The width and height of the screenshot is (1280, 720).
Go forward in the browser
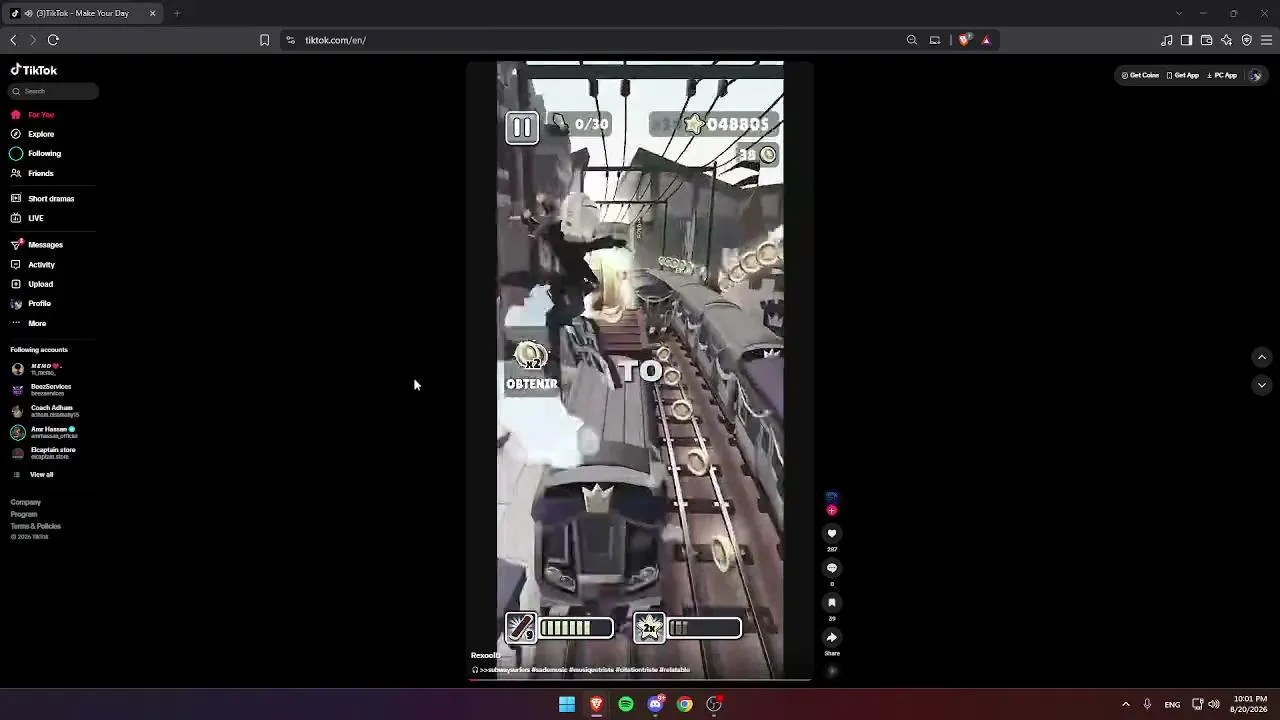click(x=33, y=40)
